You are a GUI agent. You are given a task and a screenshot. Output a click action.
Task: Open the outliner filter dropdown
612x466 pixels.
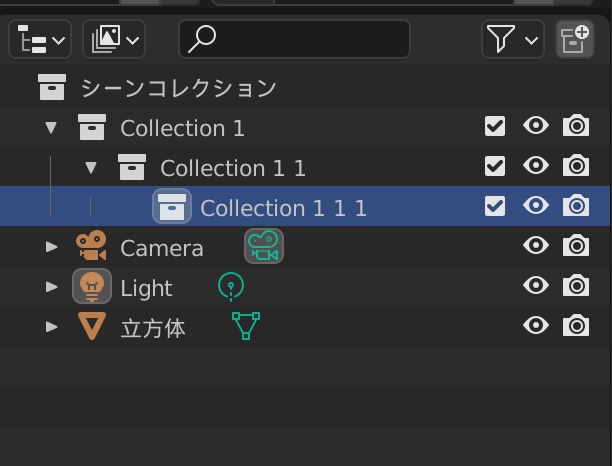[x=512, y=40]
